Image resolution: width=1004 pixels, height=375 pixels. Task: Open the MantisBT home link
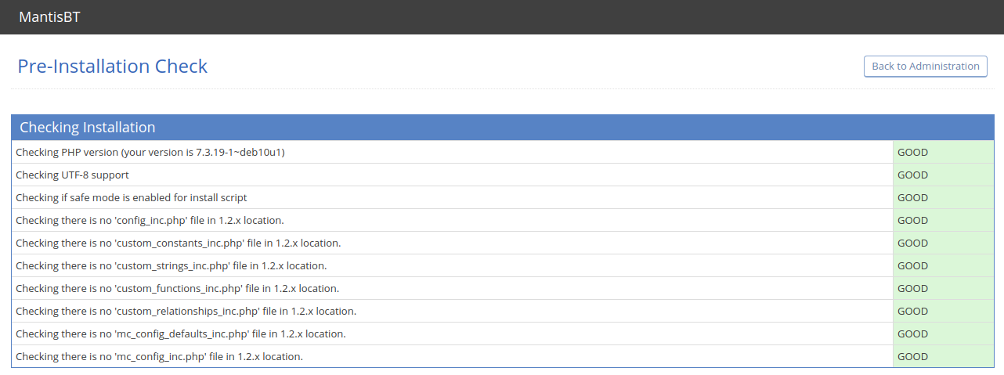[x=49, y=17]
